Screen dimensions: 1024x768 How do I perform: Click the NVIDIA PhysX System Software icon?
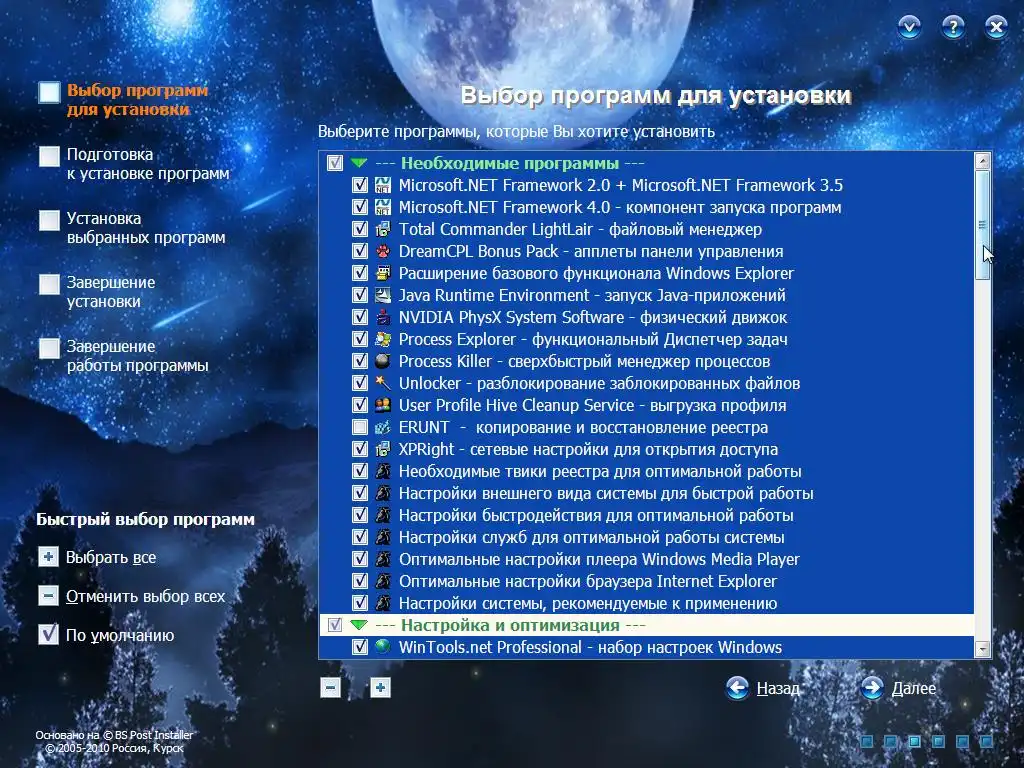tap(383, 317)
